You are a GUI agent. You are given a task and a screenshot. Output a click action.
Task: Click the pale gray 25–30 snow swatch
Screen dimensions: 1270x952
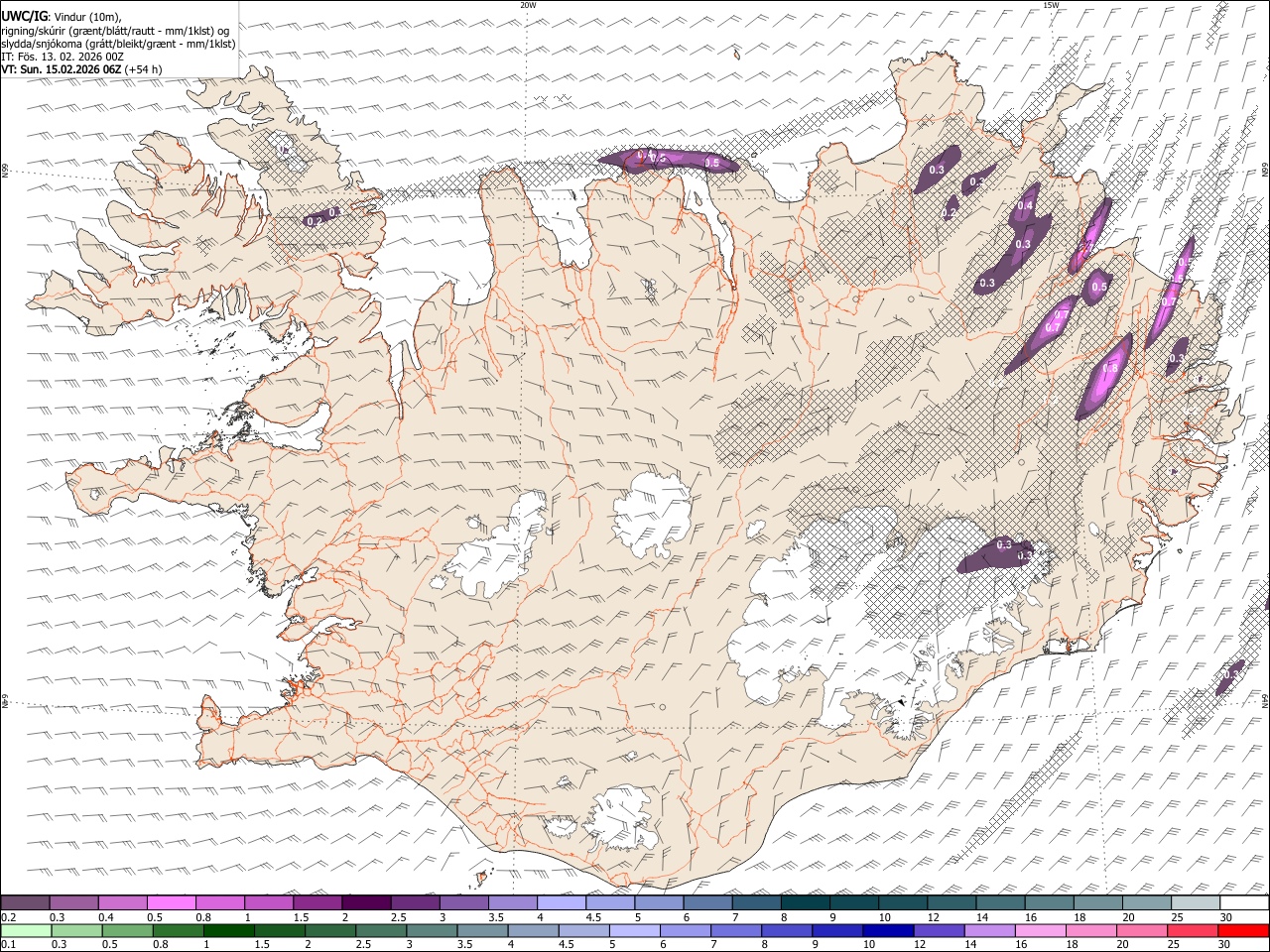point(1196,902)
